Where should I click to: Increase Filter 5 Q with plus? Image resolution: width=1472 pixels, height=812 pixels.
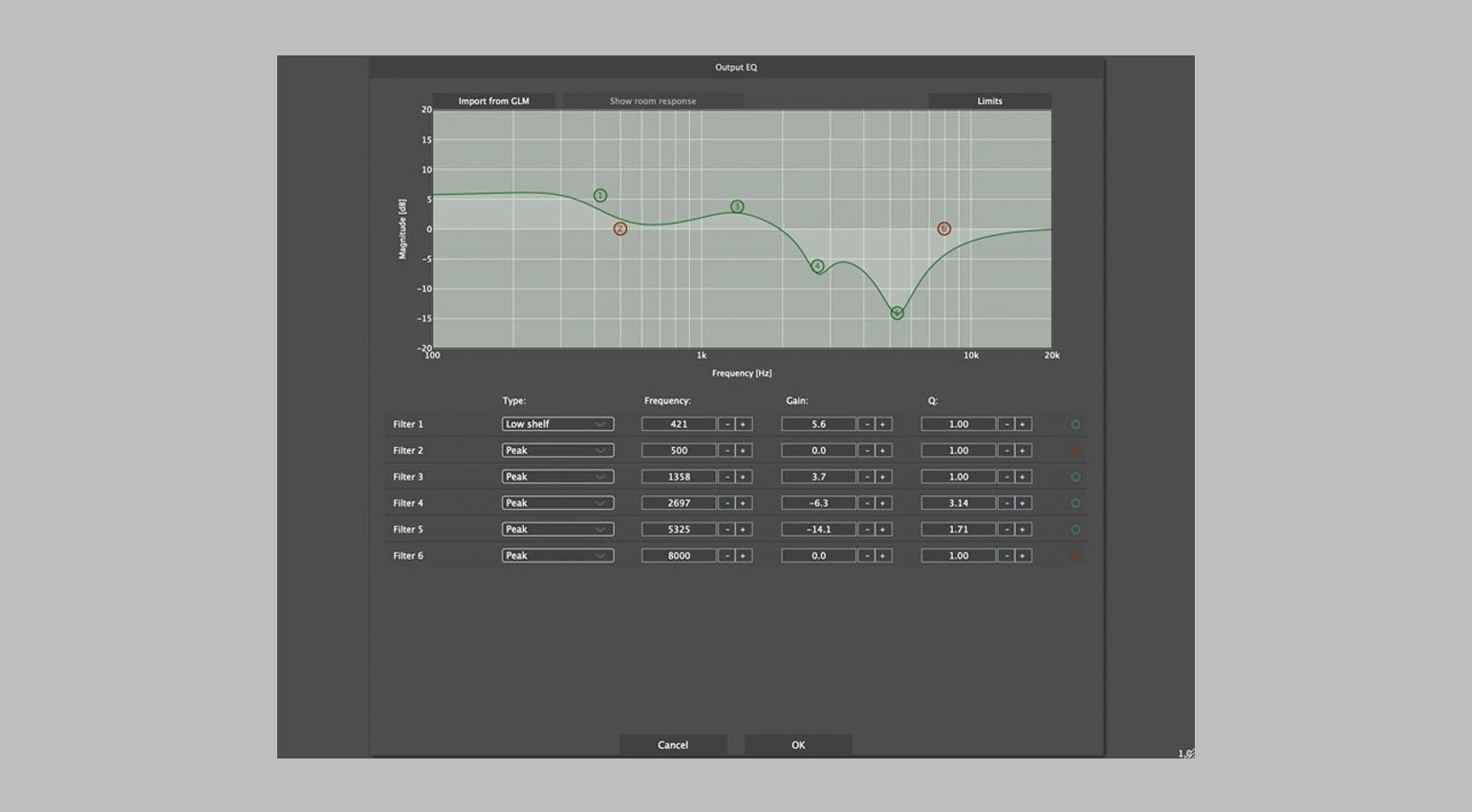[1023, 529]
